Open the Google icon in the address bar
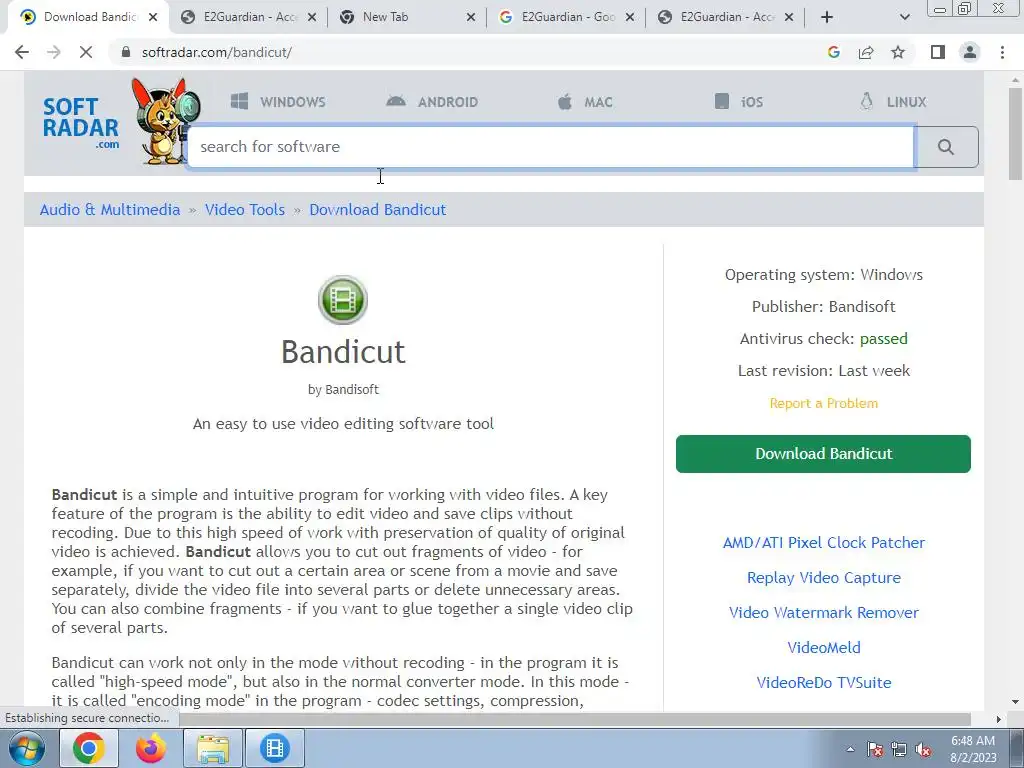Viewport: 1024px width, 768px height. pyautogui.click(x=833, y=52)
